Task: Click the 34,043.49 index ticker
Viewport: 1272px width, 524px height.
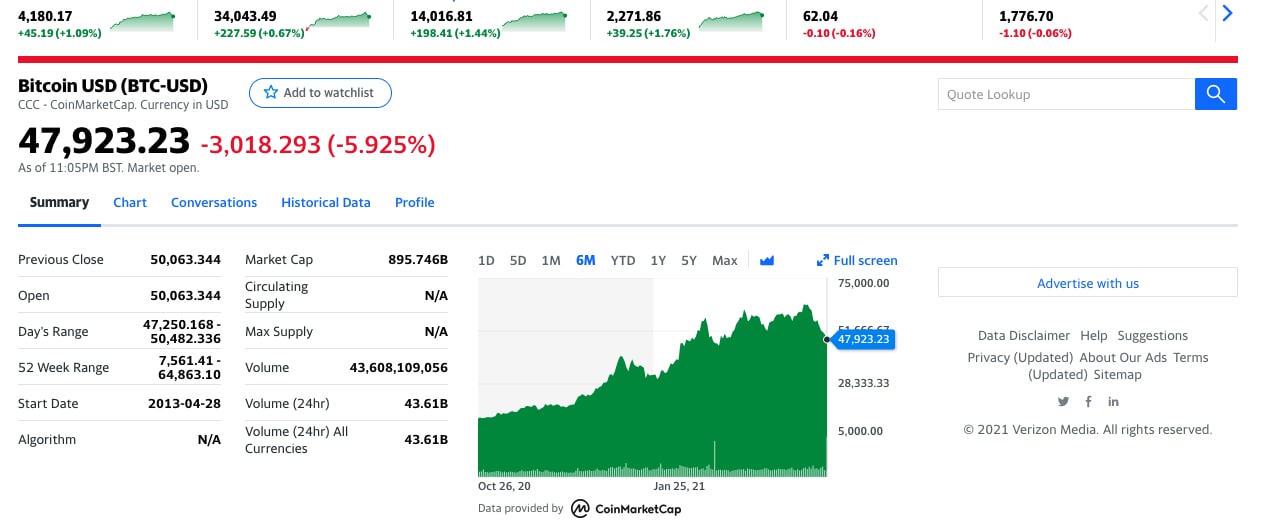Action: pos(245,16)
